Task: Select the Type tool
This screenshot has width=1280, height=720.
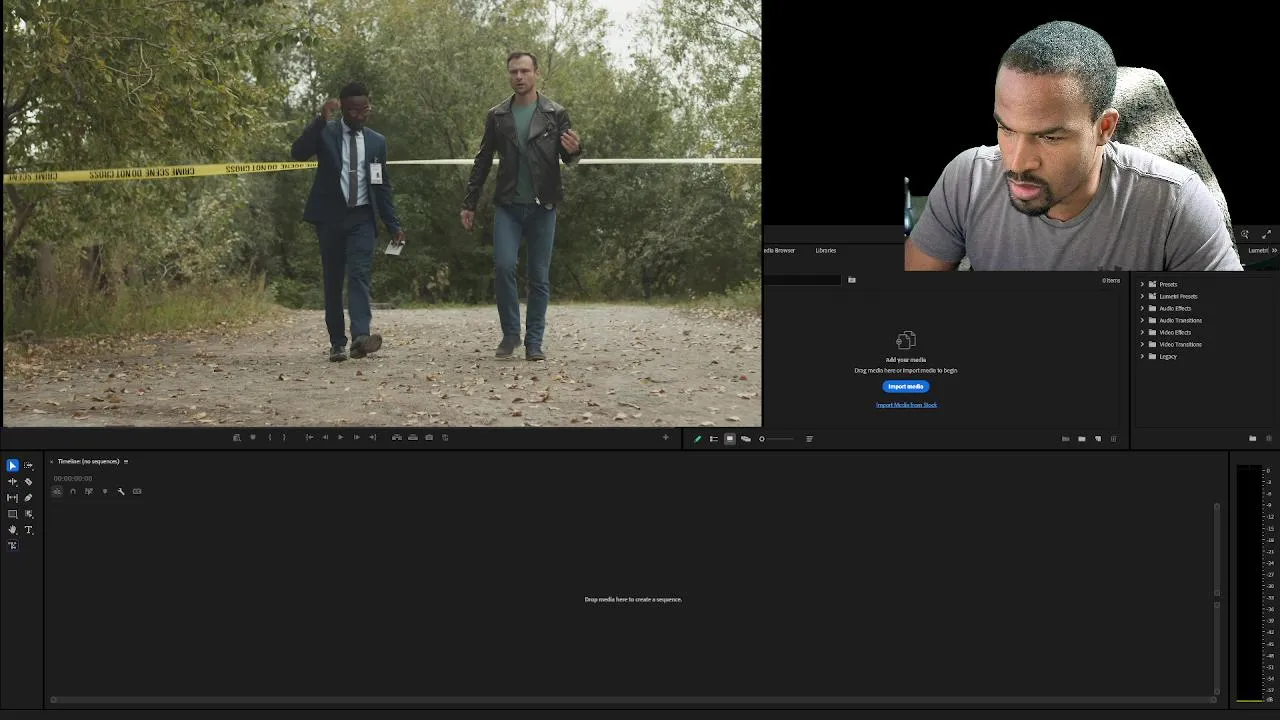Action: point(28,530)
